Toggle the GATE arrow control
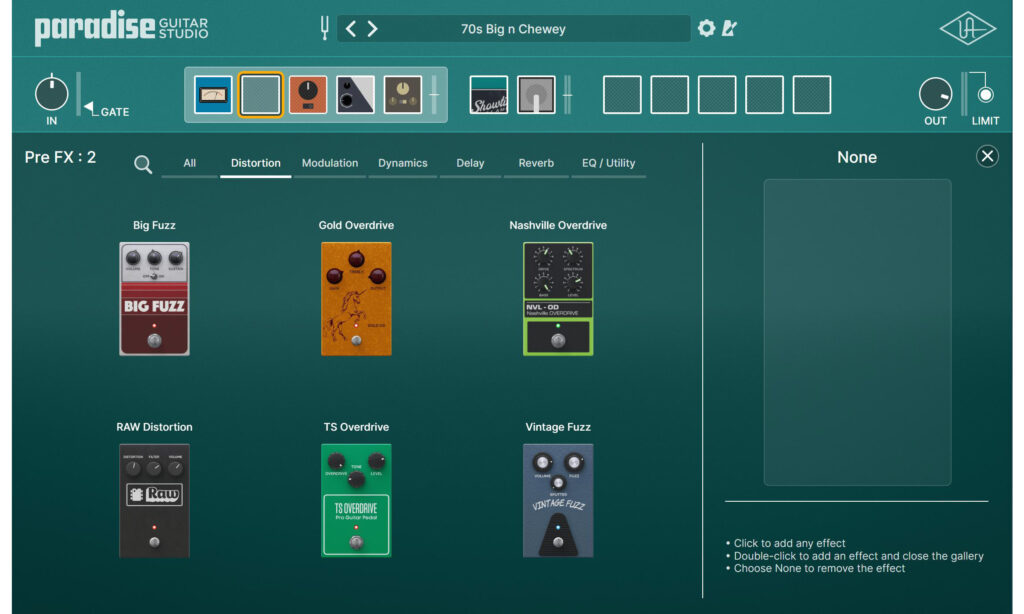This screenshot has width=1024, height=614. pos(89,109)
